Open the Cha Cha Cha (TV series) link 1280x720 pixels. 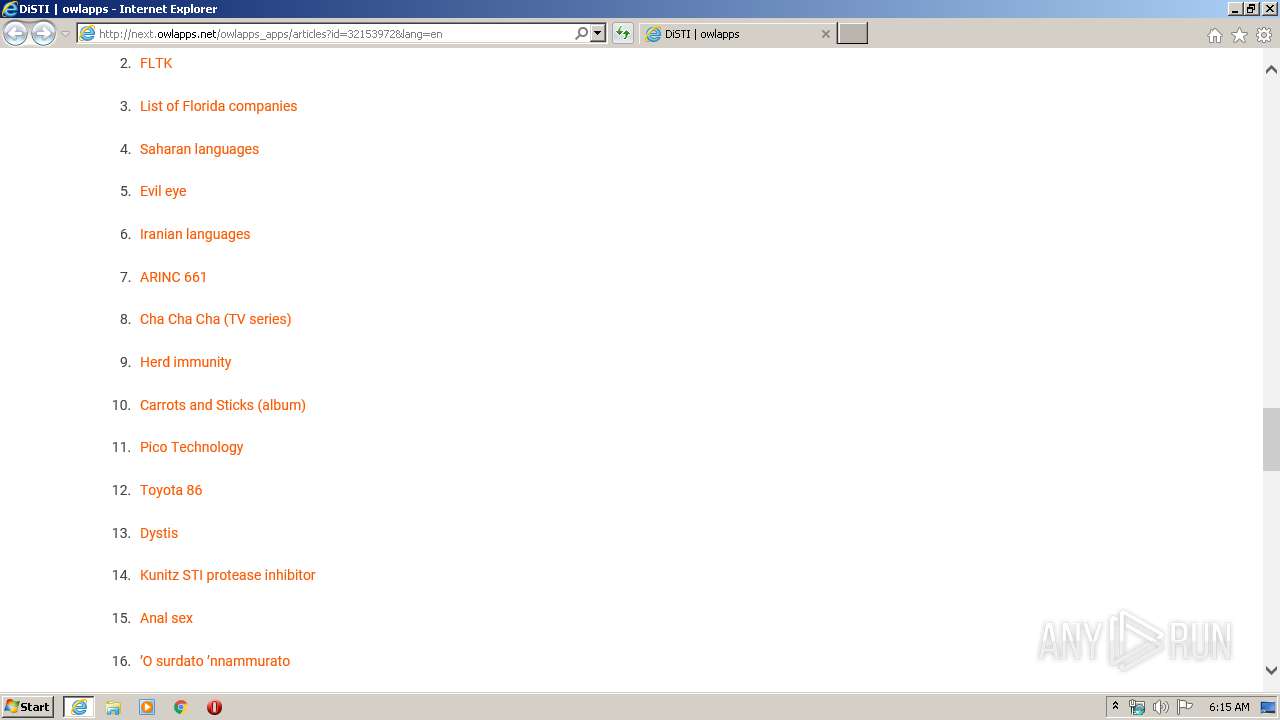click(215, 319)
